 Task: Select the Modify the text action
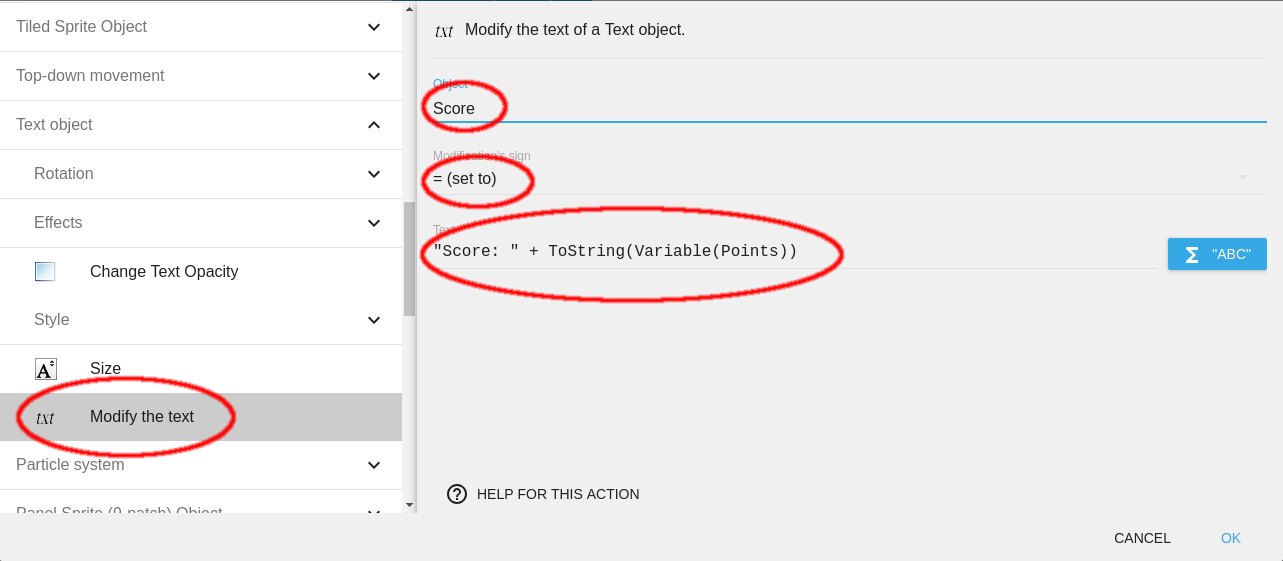tap(142, 417)
